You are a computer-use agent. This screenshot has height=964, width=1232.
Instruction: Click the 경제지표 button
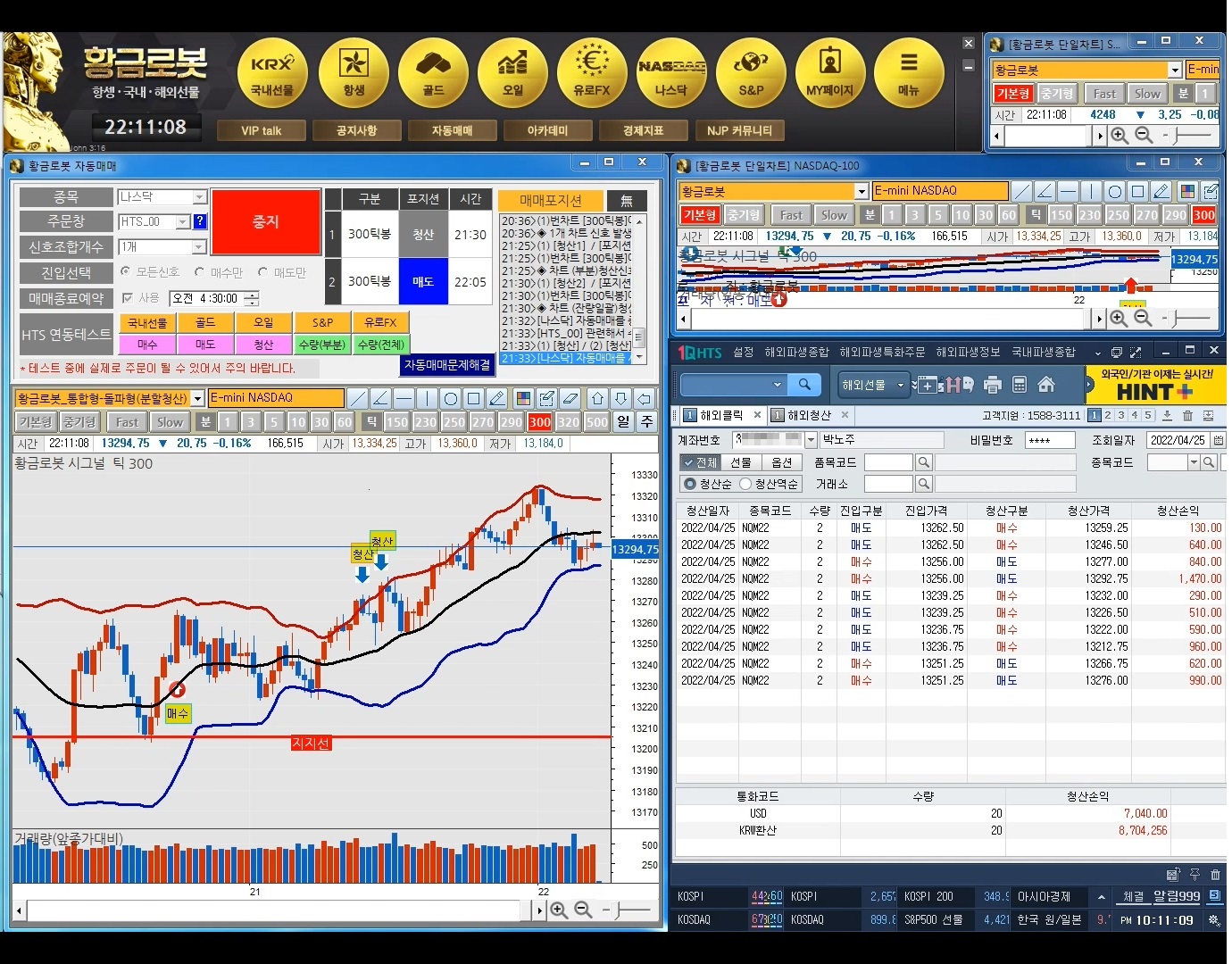click(643, 130)
